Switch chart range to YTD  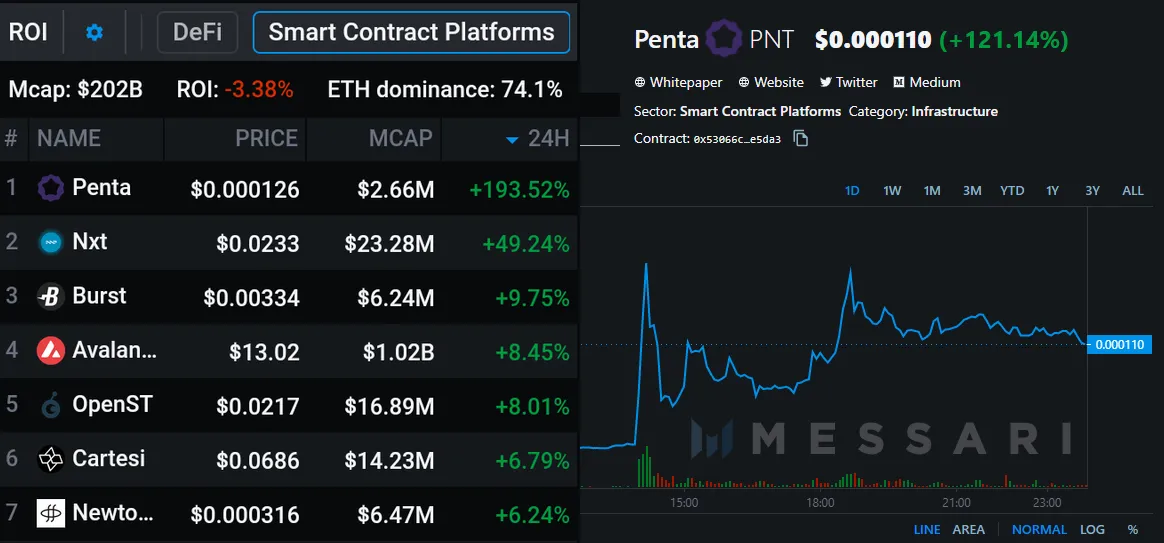coord(1012,191)
